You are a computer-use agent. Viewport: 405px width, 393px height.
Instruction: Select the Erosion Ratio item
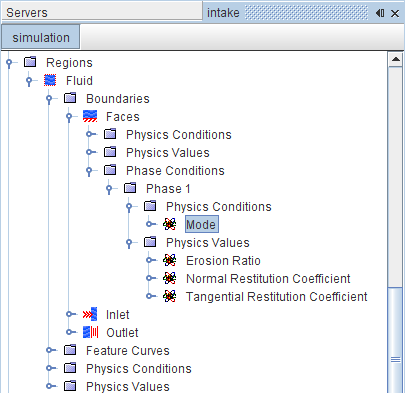point(223,261)
